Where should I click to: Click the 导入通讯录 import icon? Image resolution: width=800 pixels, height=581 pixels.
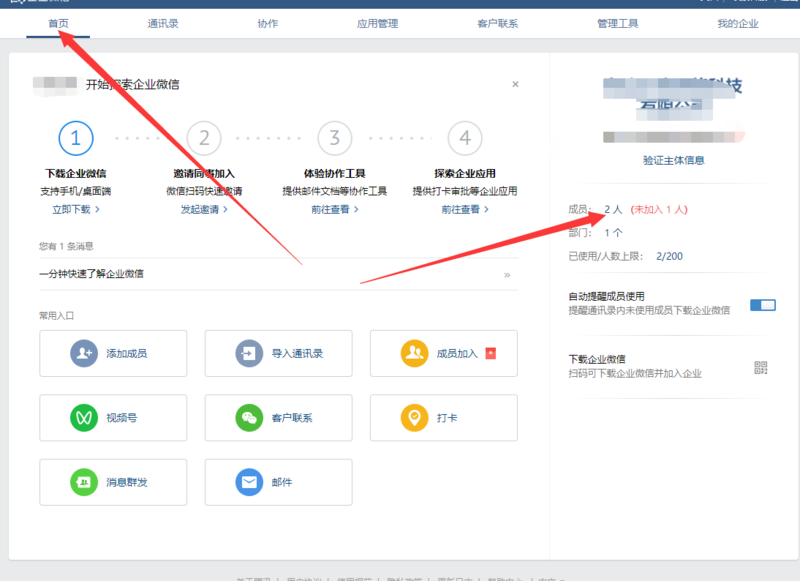pyautogui.click(x=249, y=353)
